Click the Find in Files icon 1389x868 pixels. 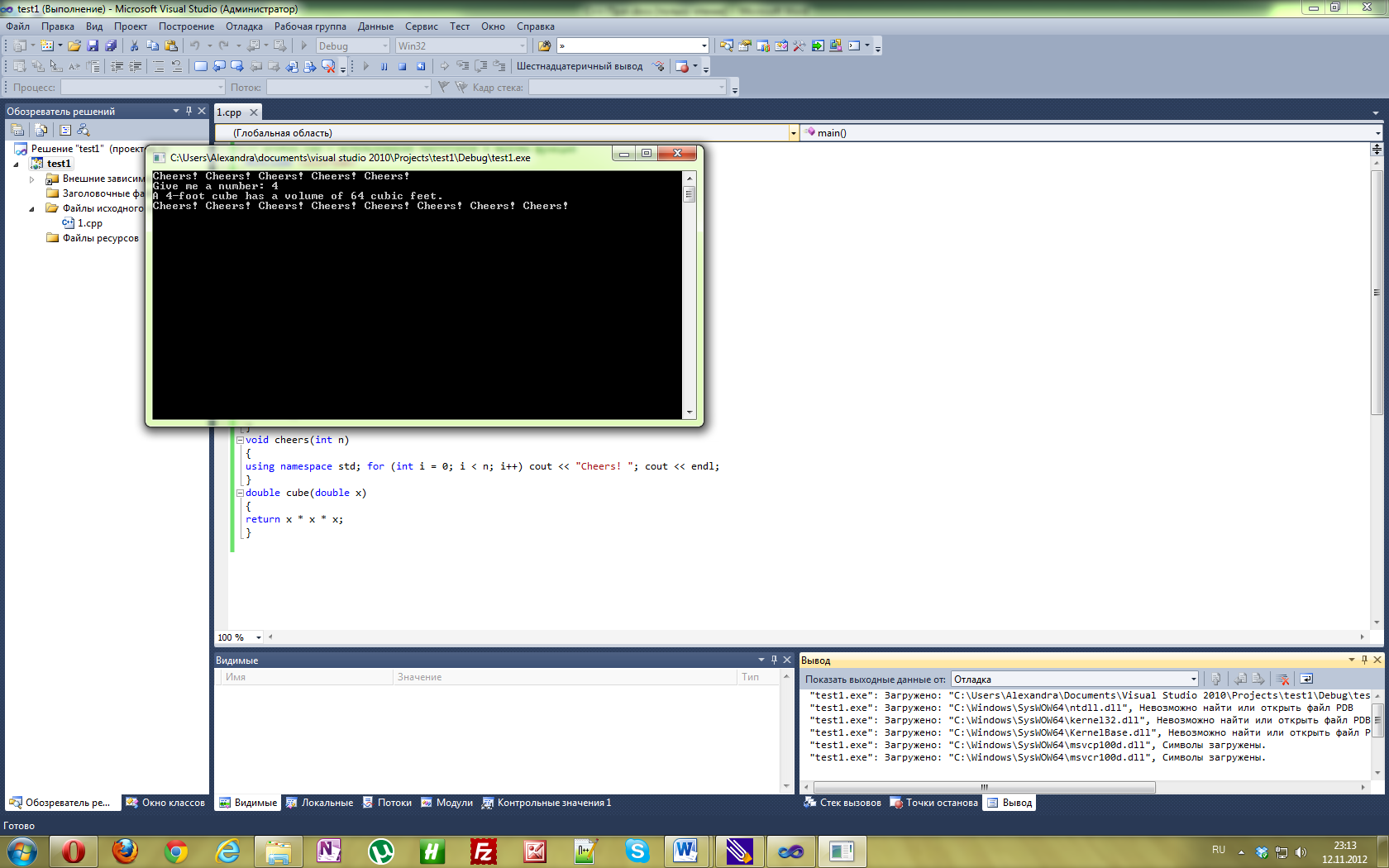pos(544,45)
